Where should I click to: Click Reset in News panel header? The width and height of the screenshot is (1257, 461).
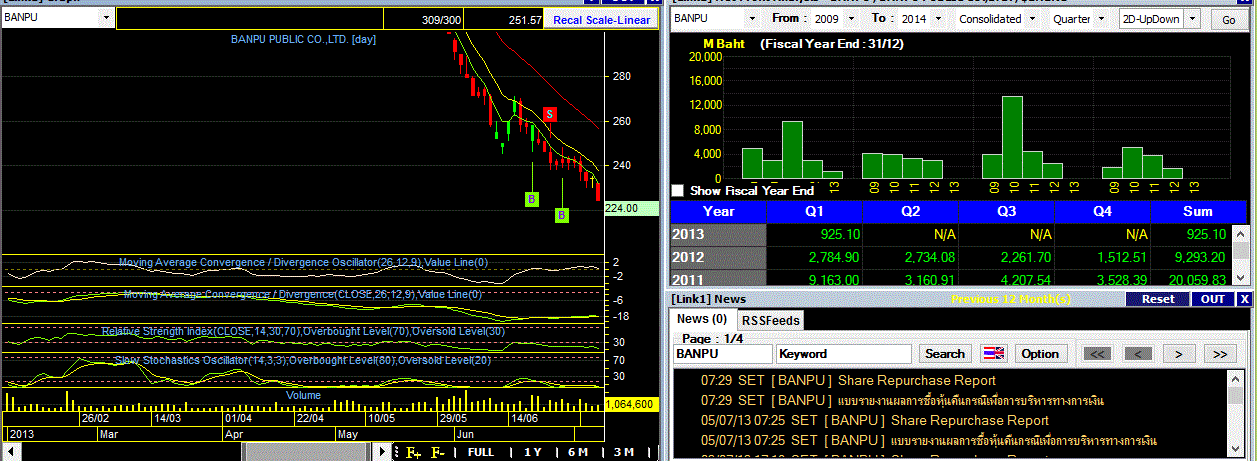pos(1158,299)
